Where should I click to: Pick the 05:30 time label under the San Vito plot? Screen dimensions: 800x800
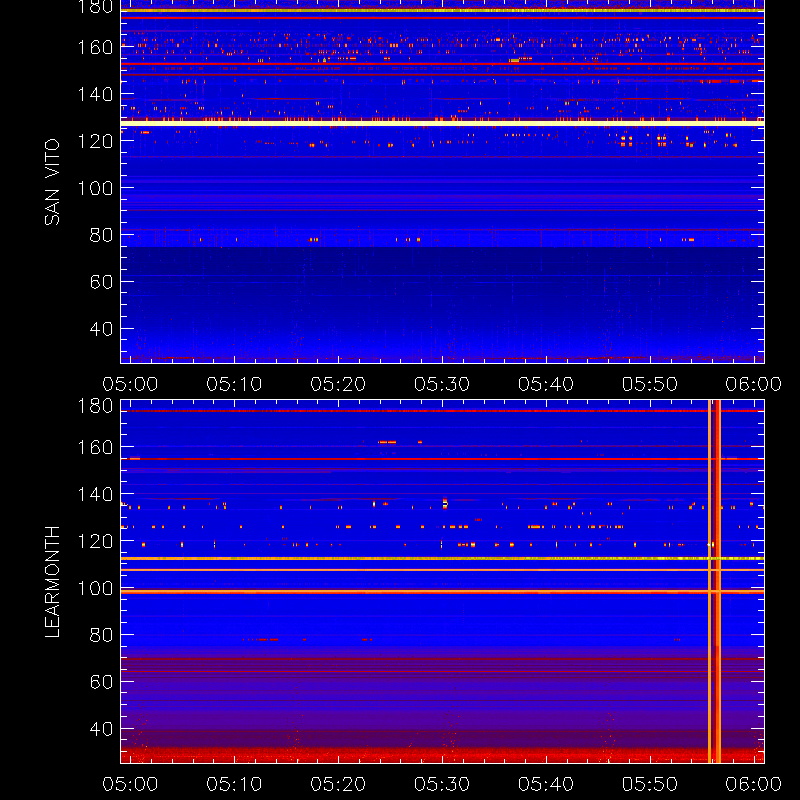click(x=442, y=384)
